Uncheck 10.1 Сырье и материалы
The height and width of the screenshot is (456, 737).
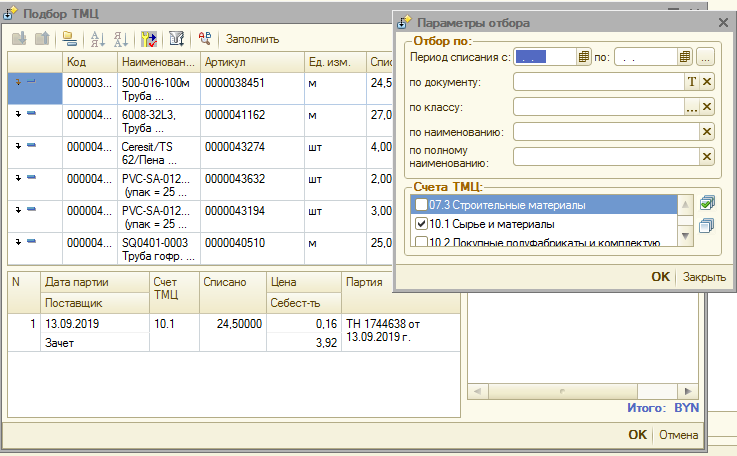tap(421, 225)
